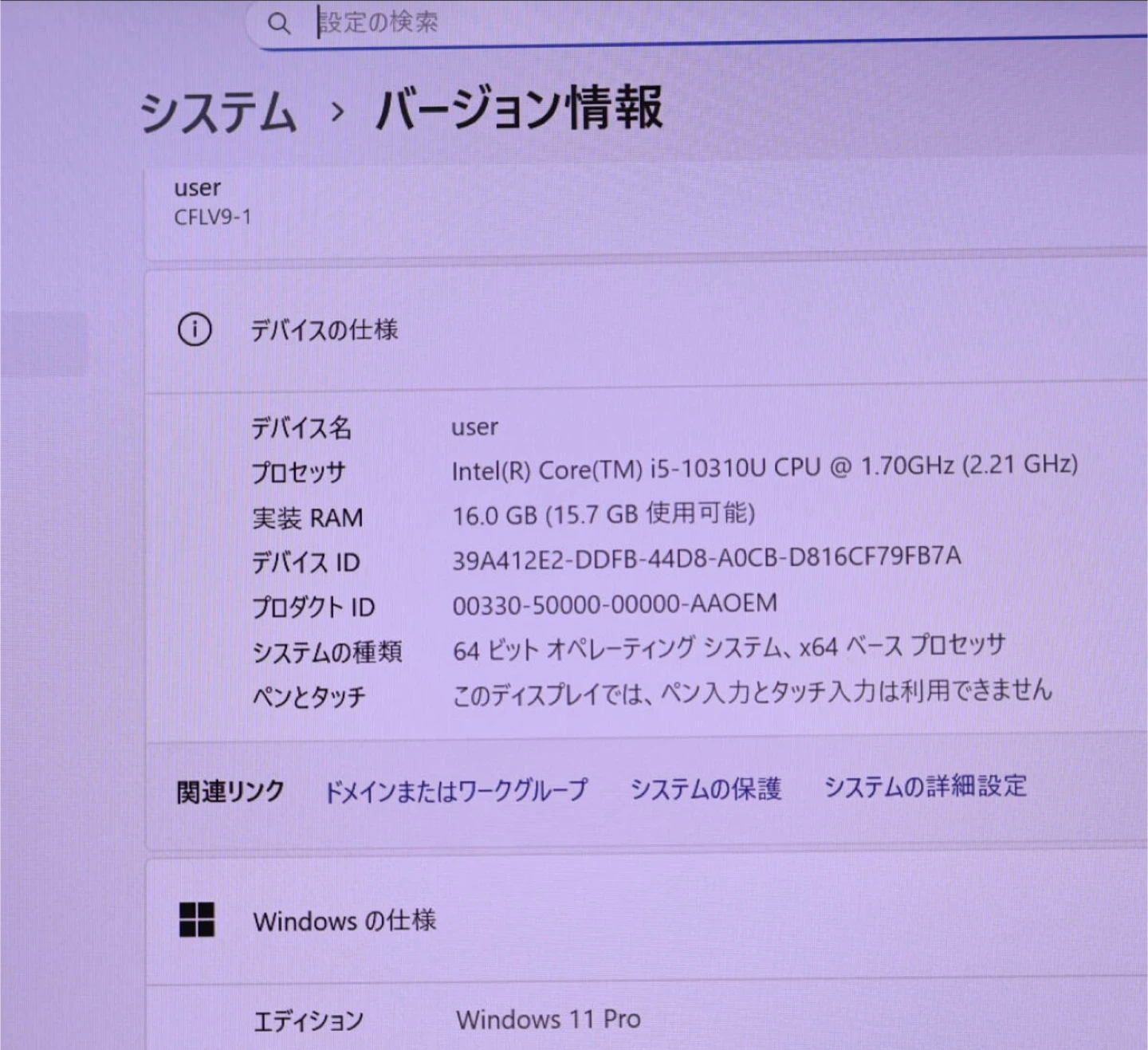This screenshot has width=1148, height=1050.
Task: Click the バージョン情報 page title
Action: (x=519, y=108)
